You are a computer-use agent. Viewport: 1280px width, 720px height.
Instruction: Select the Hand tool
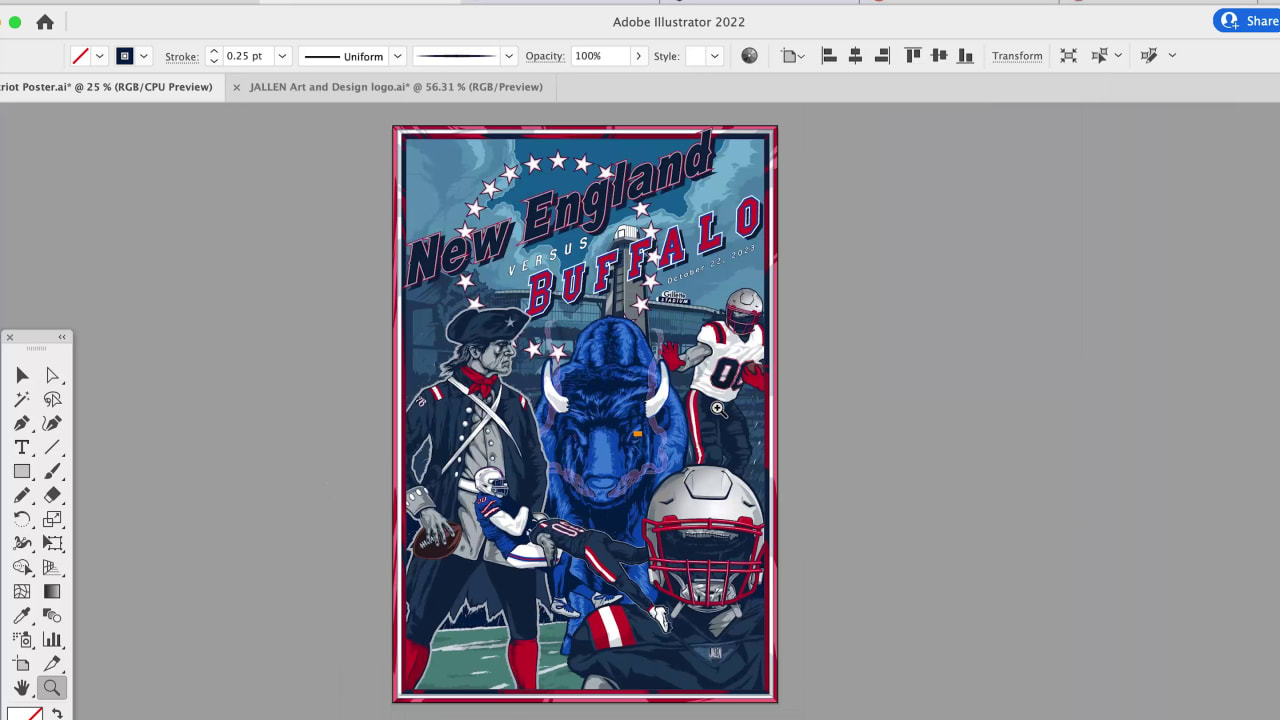(22, 688)
